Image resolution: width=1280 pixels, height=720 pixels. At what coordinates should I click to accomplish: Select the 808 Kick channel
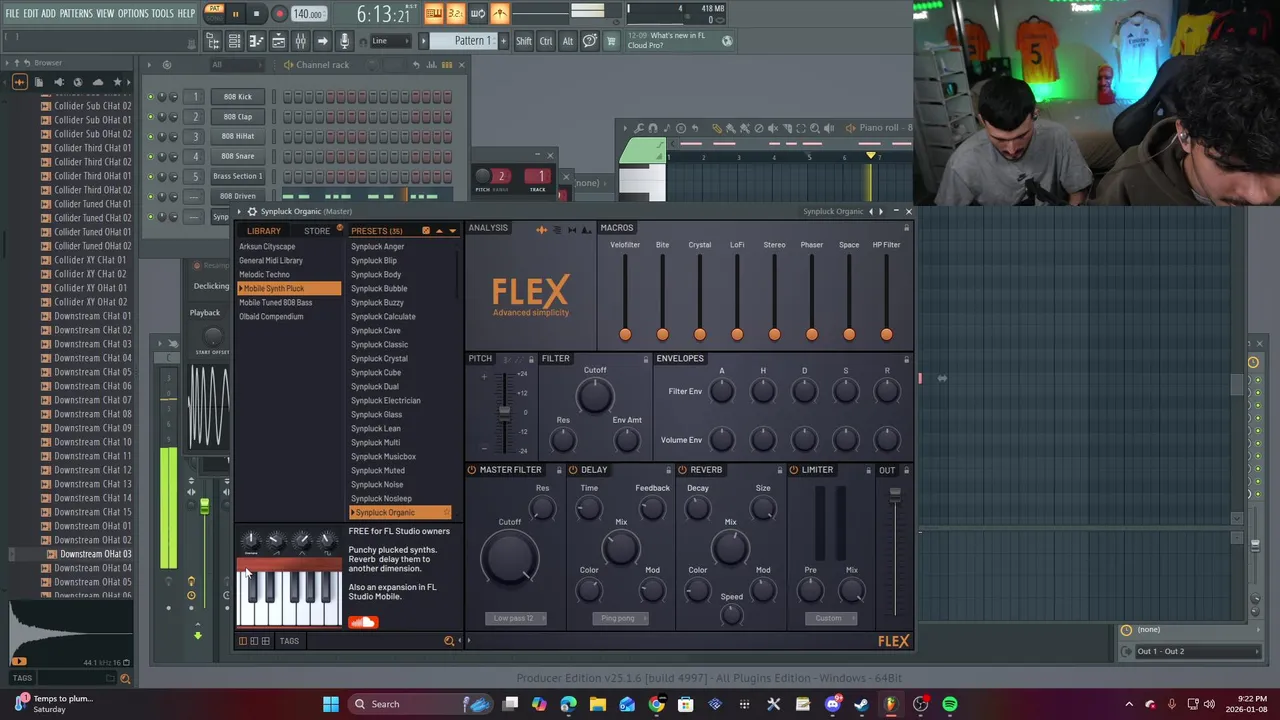[238, 97]
